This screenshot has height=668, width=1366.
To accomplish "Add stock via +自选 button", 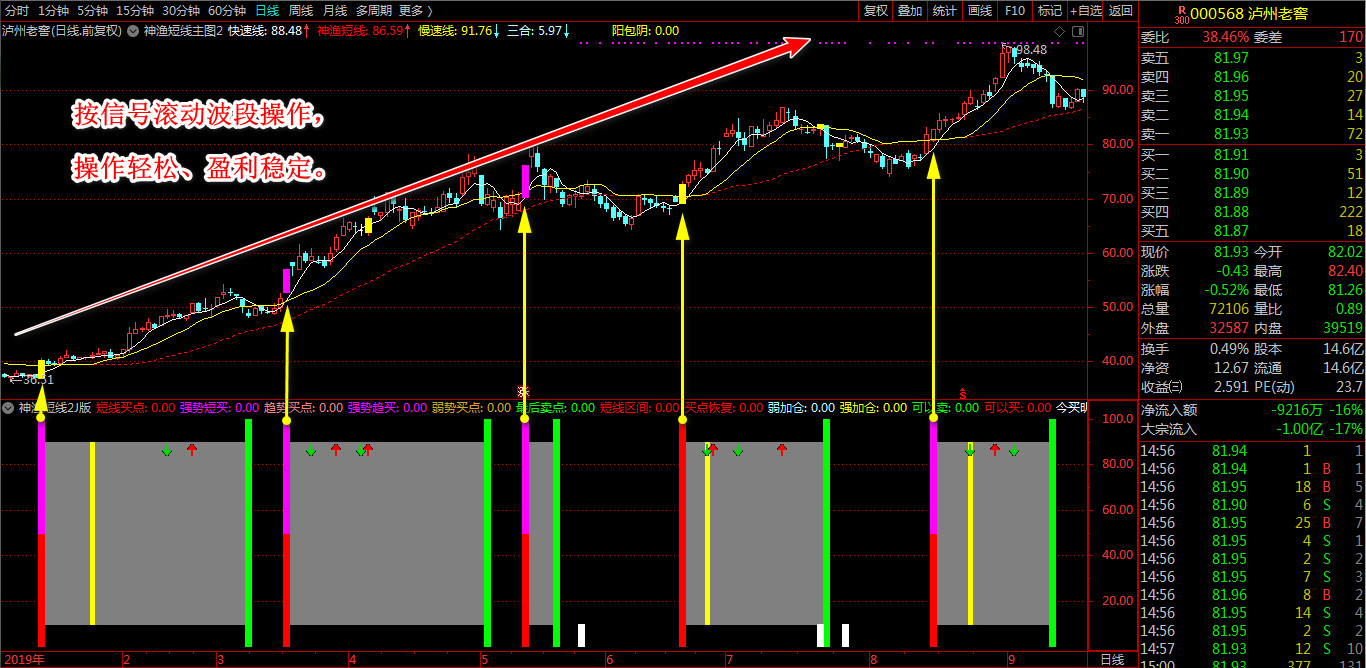I will click(1085, 10).
